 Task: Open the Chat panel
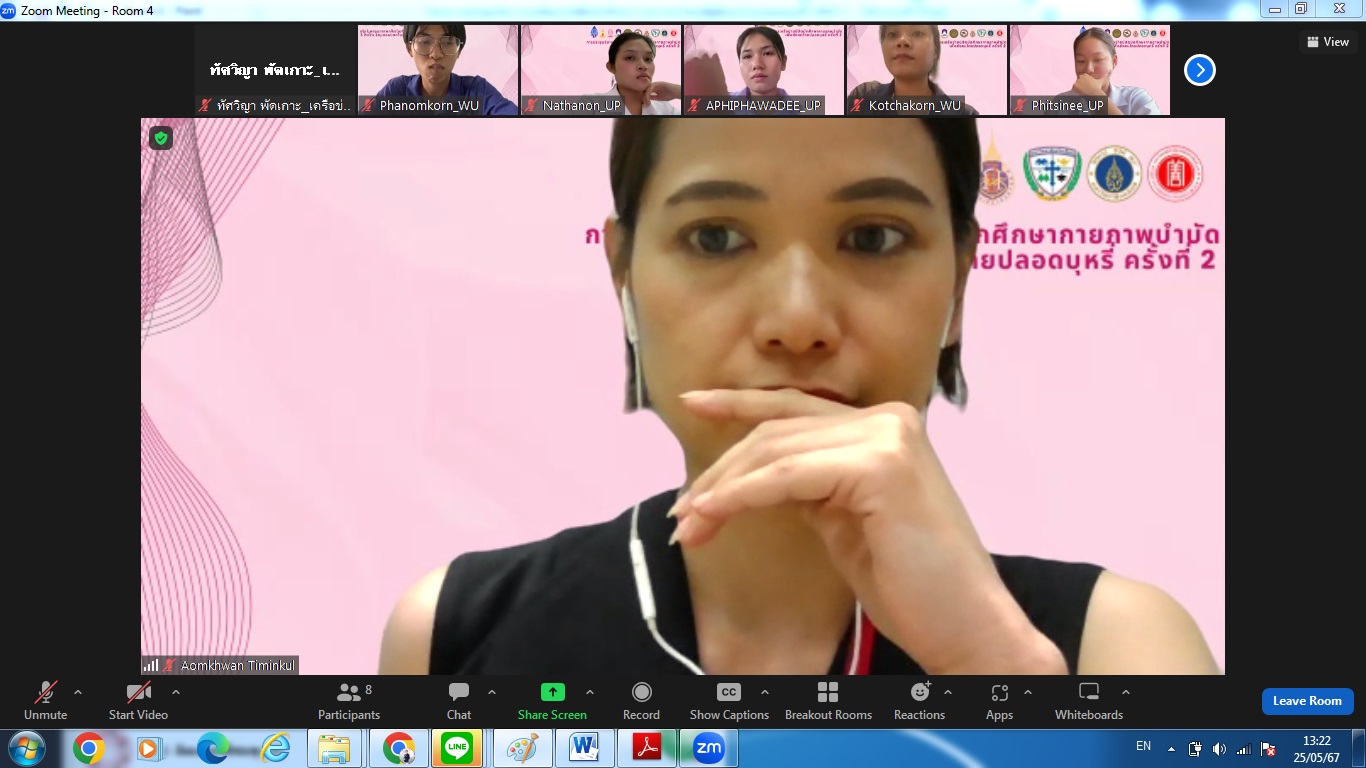[459, 700]
